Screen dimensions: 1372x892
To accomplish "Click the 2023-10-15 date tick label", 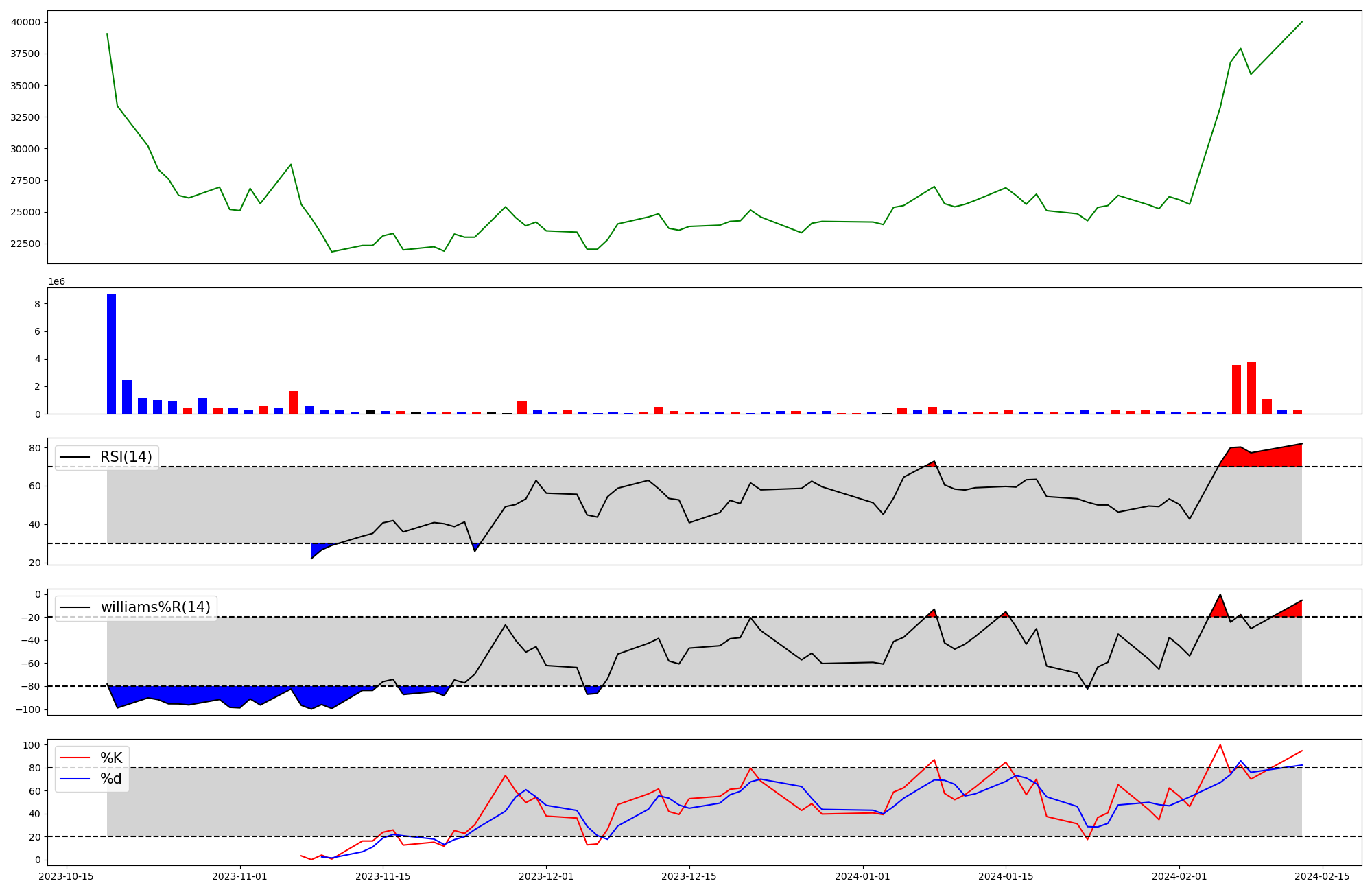I will (x=66, y=876).
